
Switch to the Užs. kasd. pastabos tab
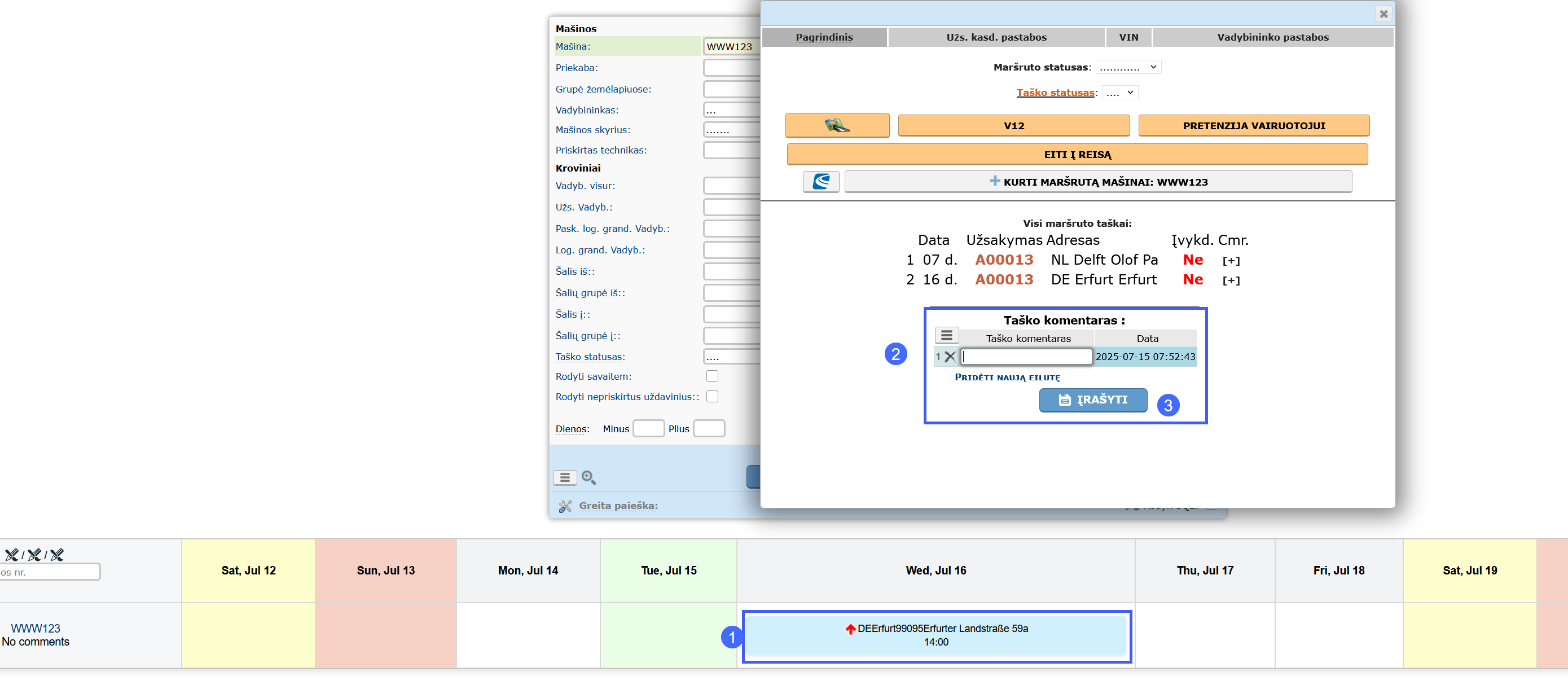[x=996, y=37]
